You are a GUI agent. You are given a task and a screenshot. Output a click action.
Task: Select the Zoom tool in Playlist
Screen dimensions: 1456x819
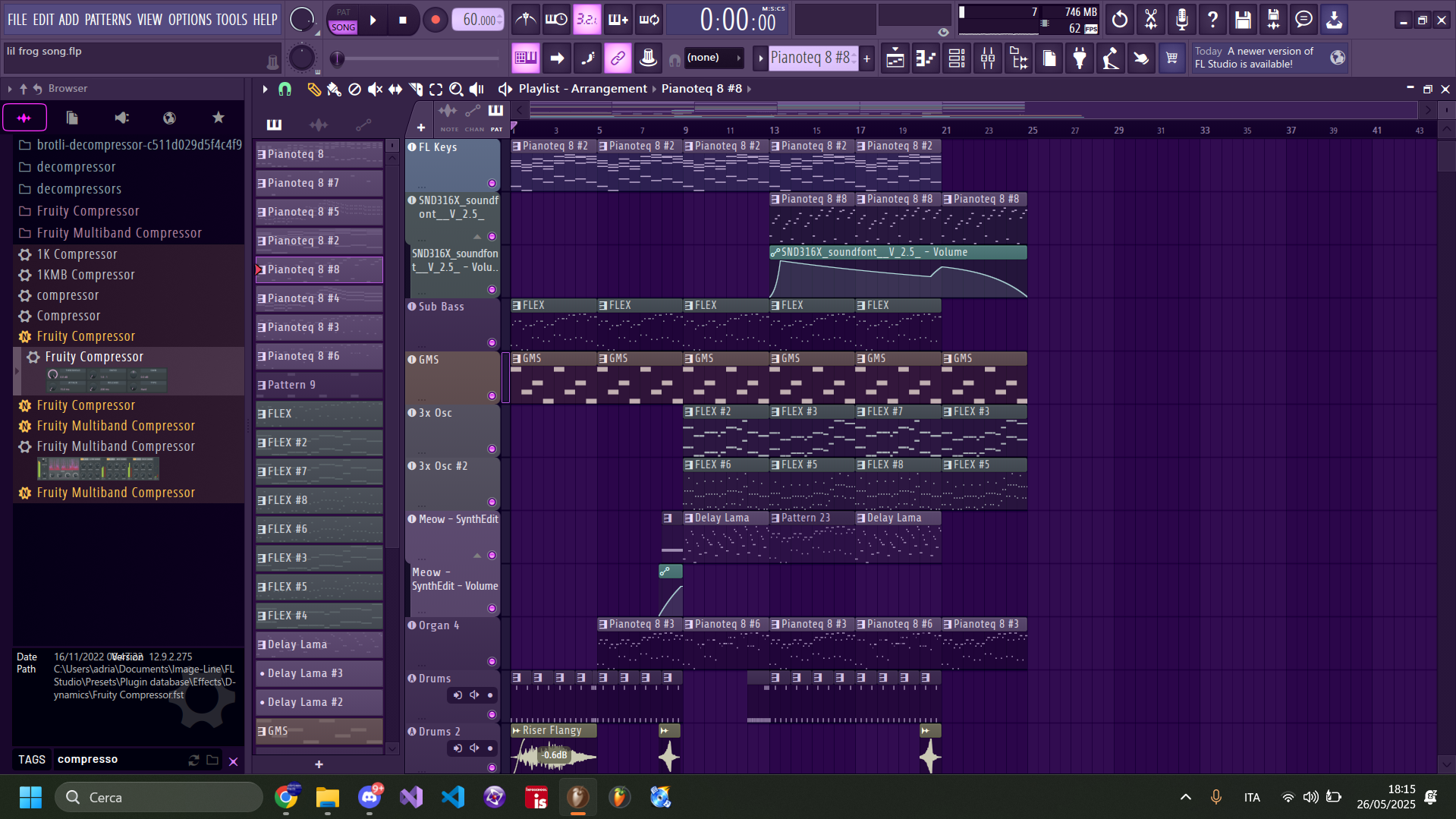tap(456, 90)
